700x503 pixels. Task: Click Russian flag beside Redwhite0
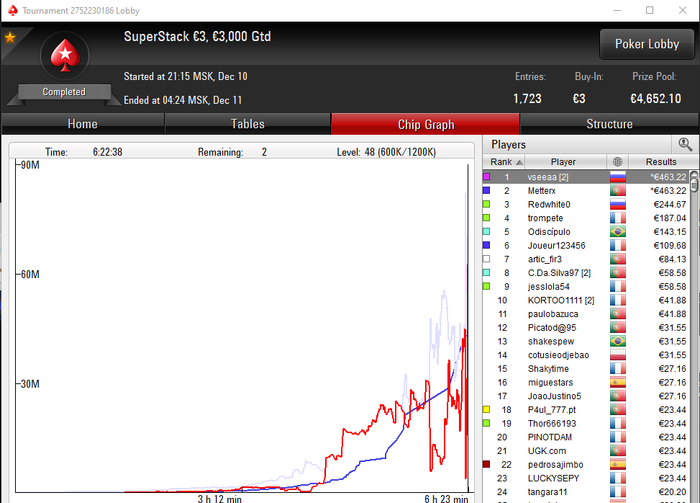(618, 204)
